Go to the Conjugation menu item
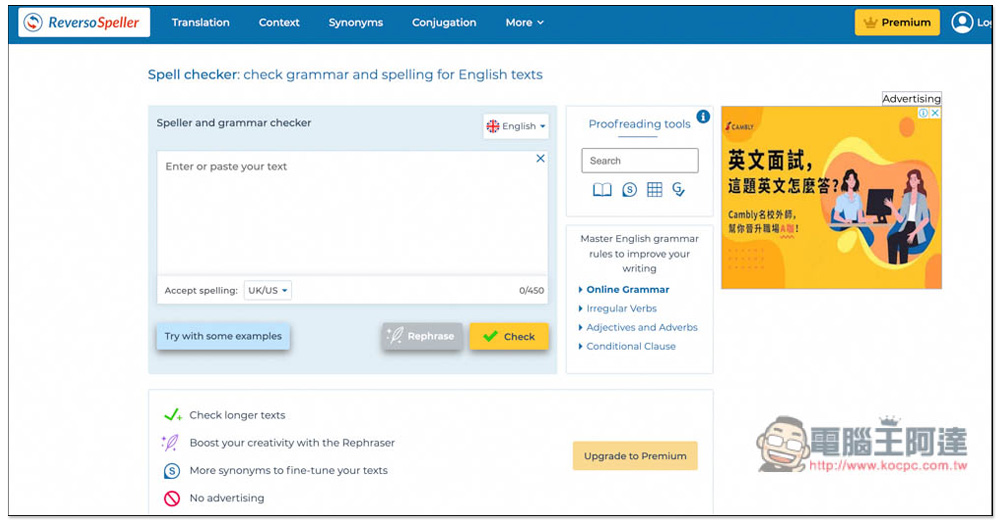This screenshot has height=522, width=1000. click(x=444, y=23)
